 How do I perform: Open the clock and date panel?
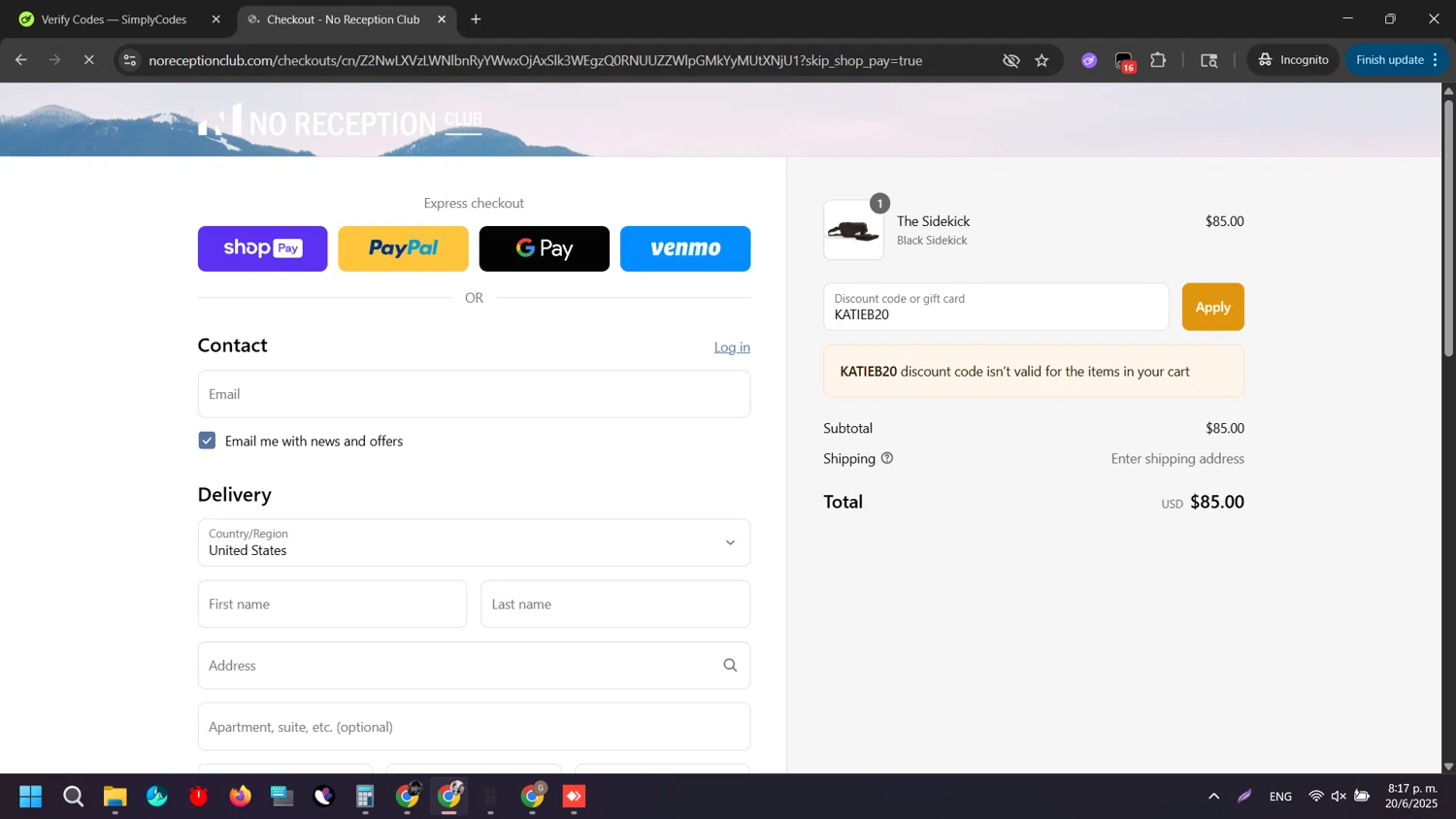coord(1412,796)
